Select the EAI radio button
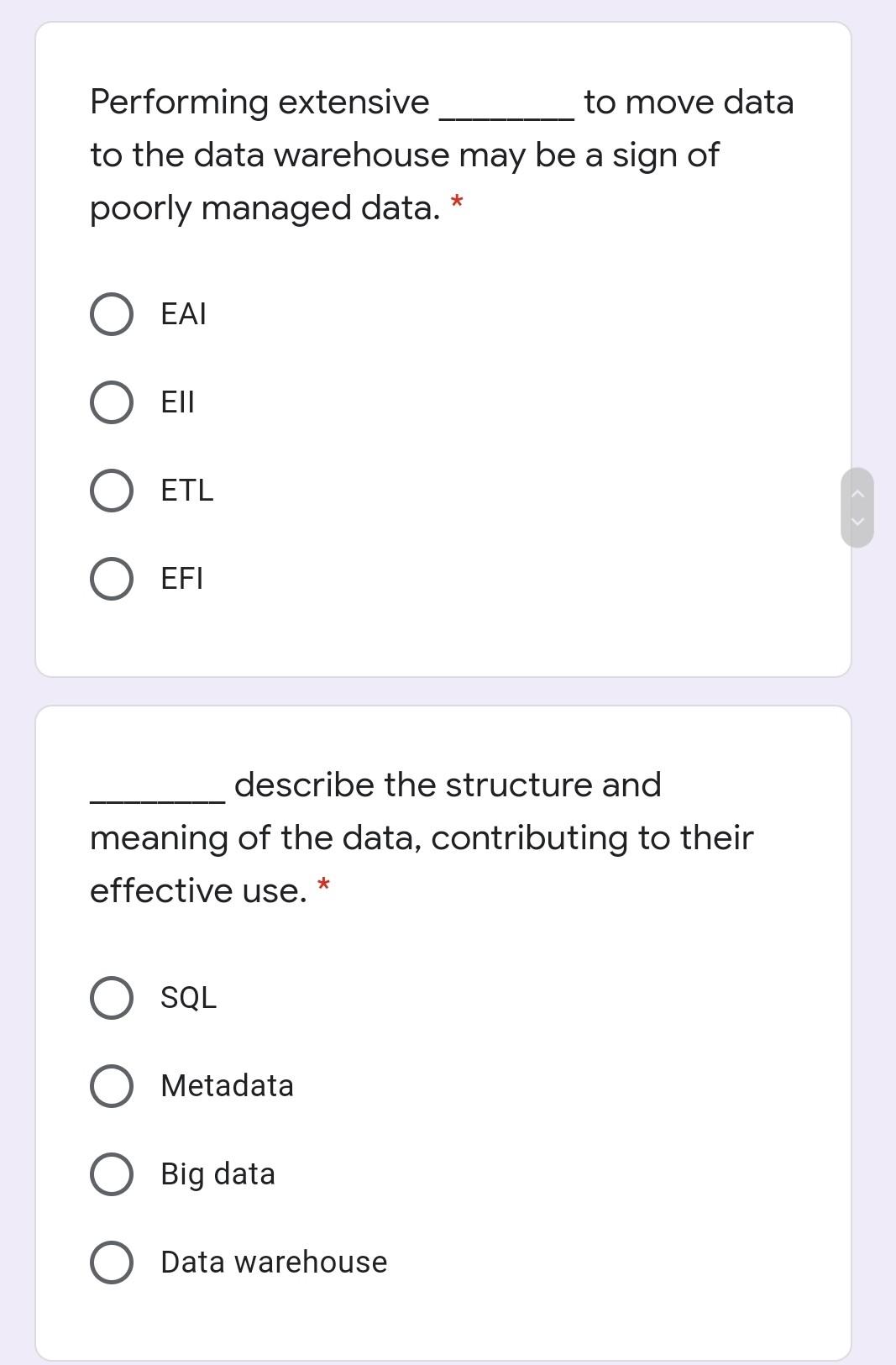896x1365 pixels. tap(112, 314)
